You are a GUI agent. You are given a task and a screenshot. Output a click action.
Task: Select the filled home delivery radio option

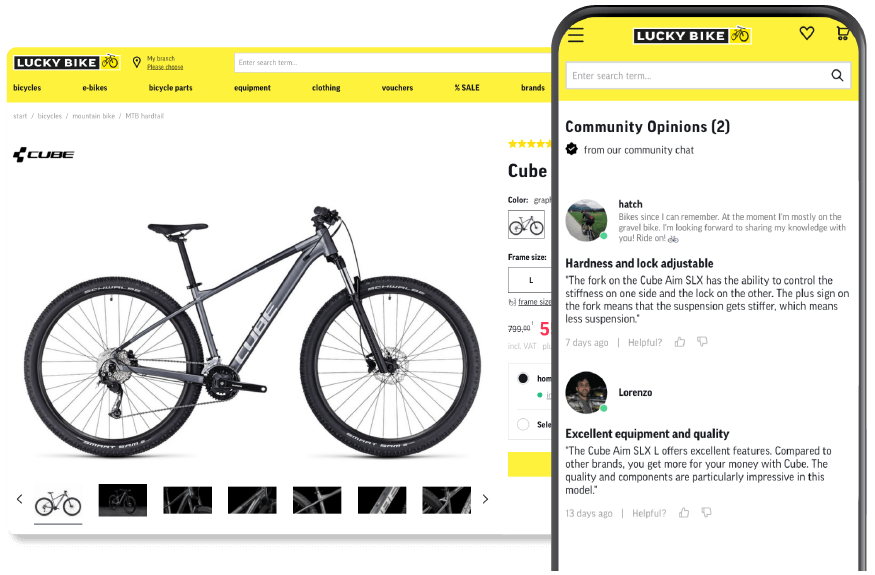tap(523, 378)
